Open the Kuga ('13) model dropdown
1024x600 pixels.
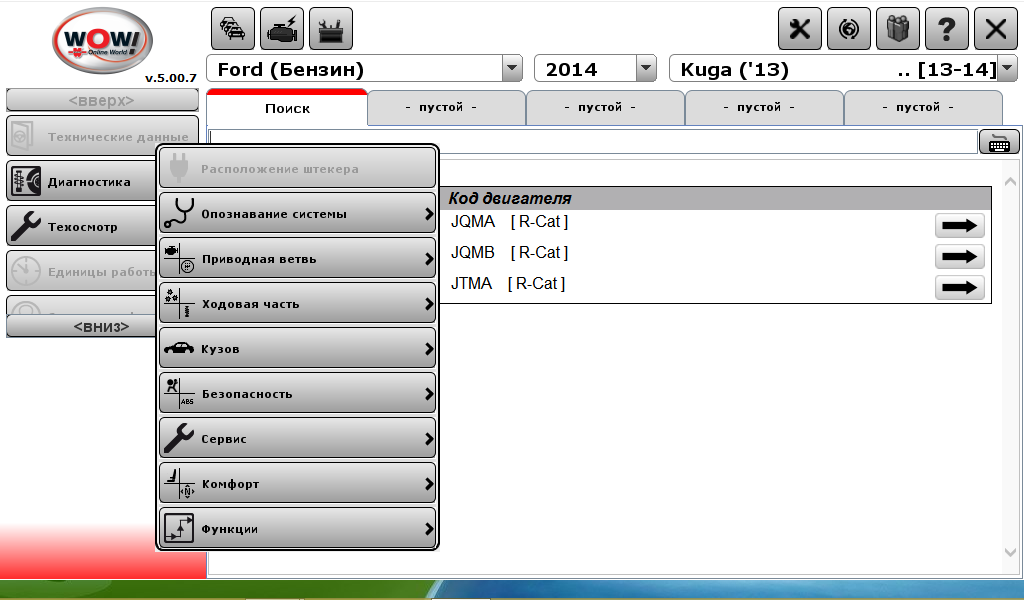[1008, 69]
